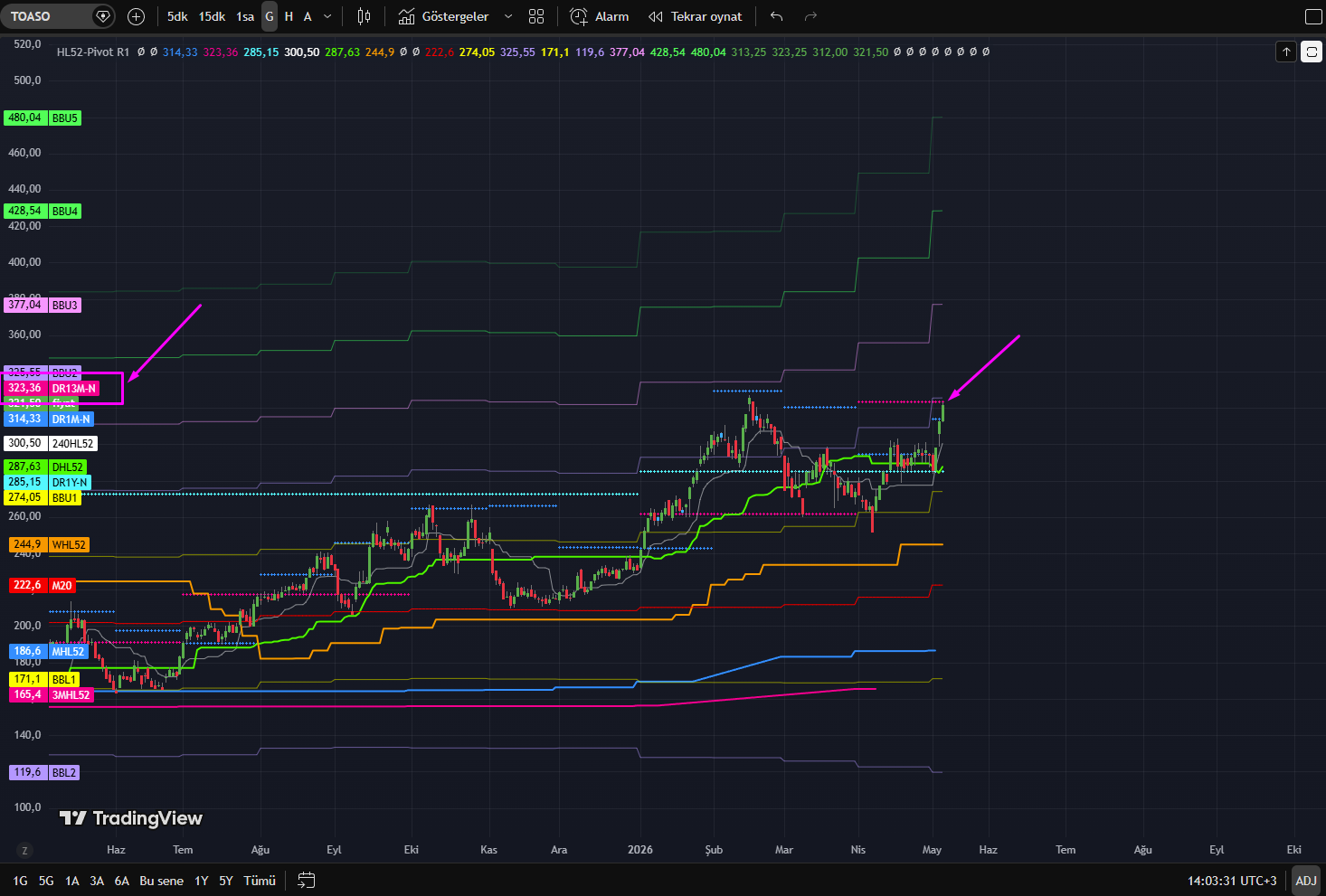
Task: Click the small Z circle icon on the time axis
Action: click(x=24, y=850)
